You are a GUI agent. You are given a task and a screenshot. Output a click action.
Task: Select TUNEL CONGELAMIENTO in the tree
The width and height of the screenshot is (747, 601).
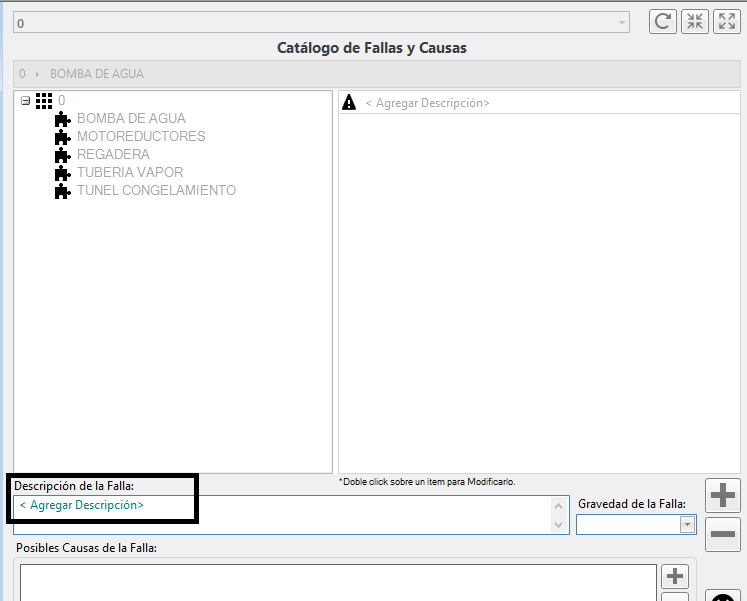pos(156,190)
